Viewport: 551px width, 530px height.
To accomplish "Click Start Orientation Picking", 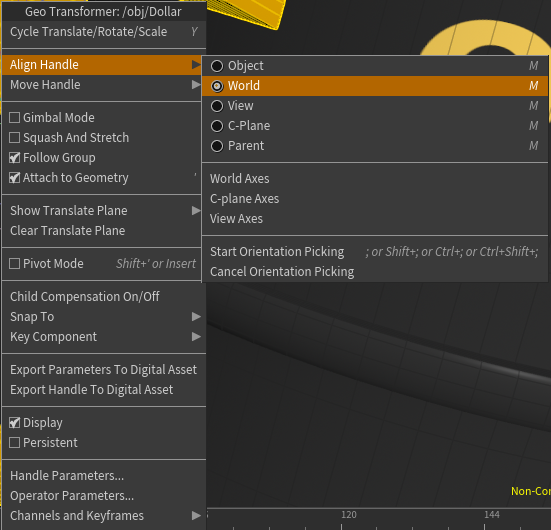I will pos(375,252).
